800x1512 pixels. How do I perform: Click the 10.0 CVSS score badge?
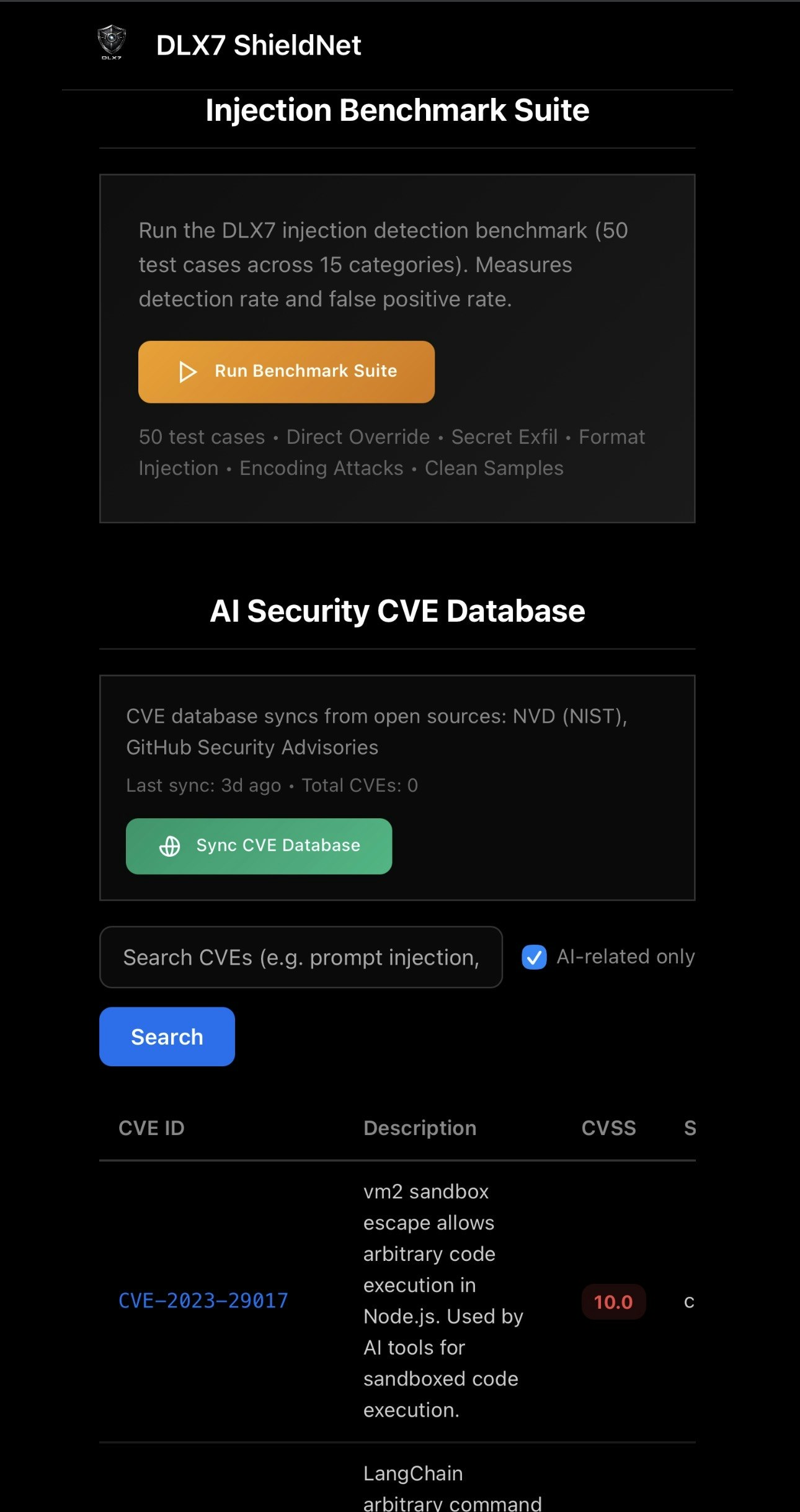pyautogui.click(x=613, y=1301)
